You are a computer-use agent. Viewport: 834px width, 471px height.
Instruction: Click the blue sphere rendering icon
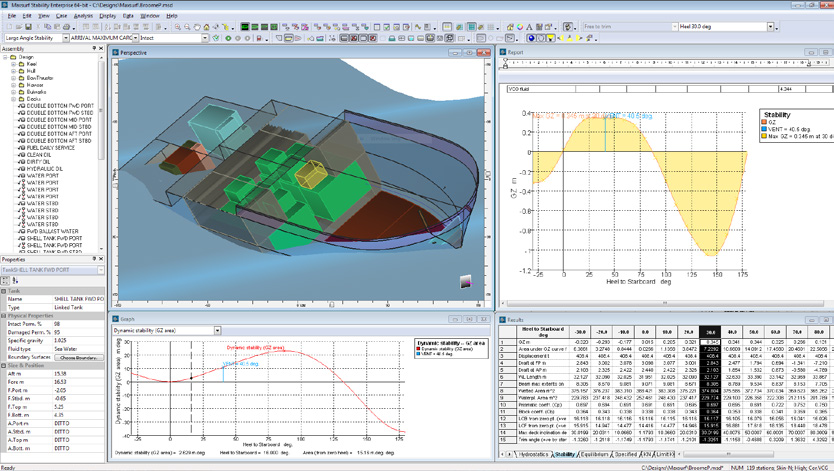(x=531, y=38)
